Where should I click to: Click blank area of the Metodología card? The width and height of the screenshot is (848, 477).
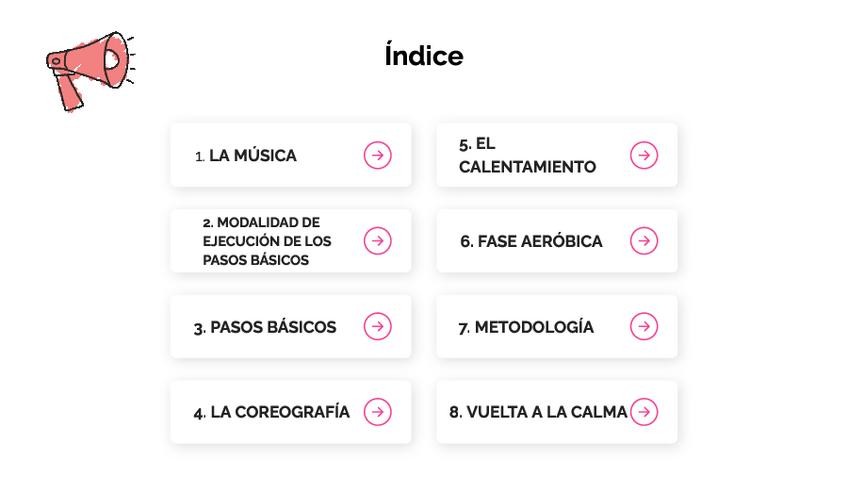pyautogui.click(x=612, y=345)
